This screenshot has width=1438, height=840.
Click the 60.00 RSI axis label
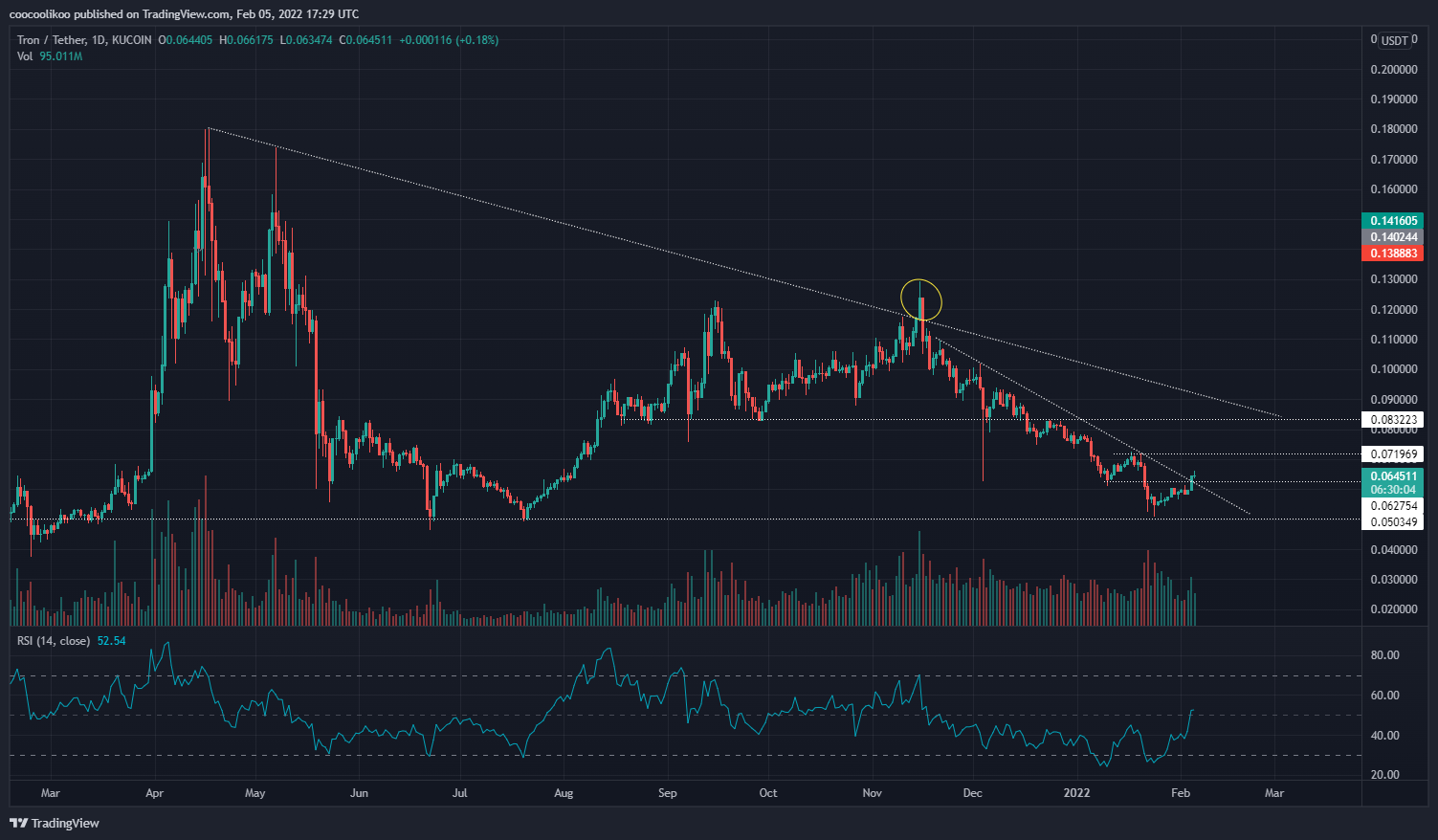coord(1385,696)
